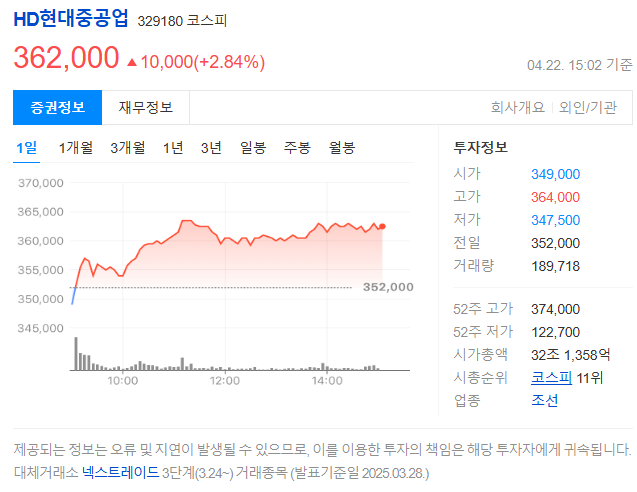The image size is (637, 492).
Task: Click the 52주 저가 value 122,700
Action: click(555, 332)
